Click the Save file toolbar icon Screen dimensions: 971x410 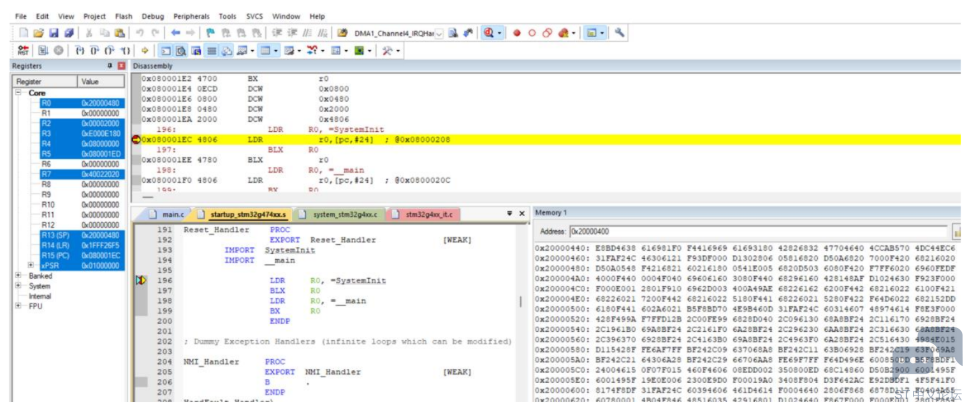[x=54, y=33]
